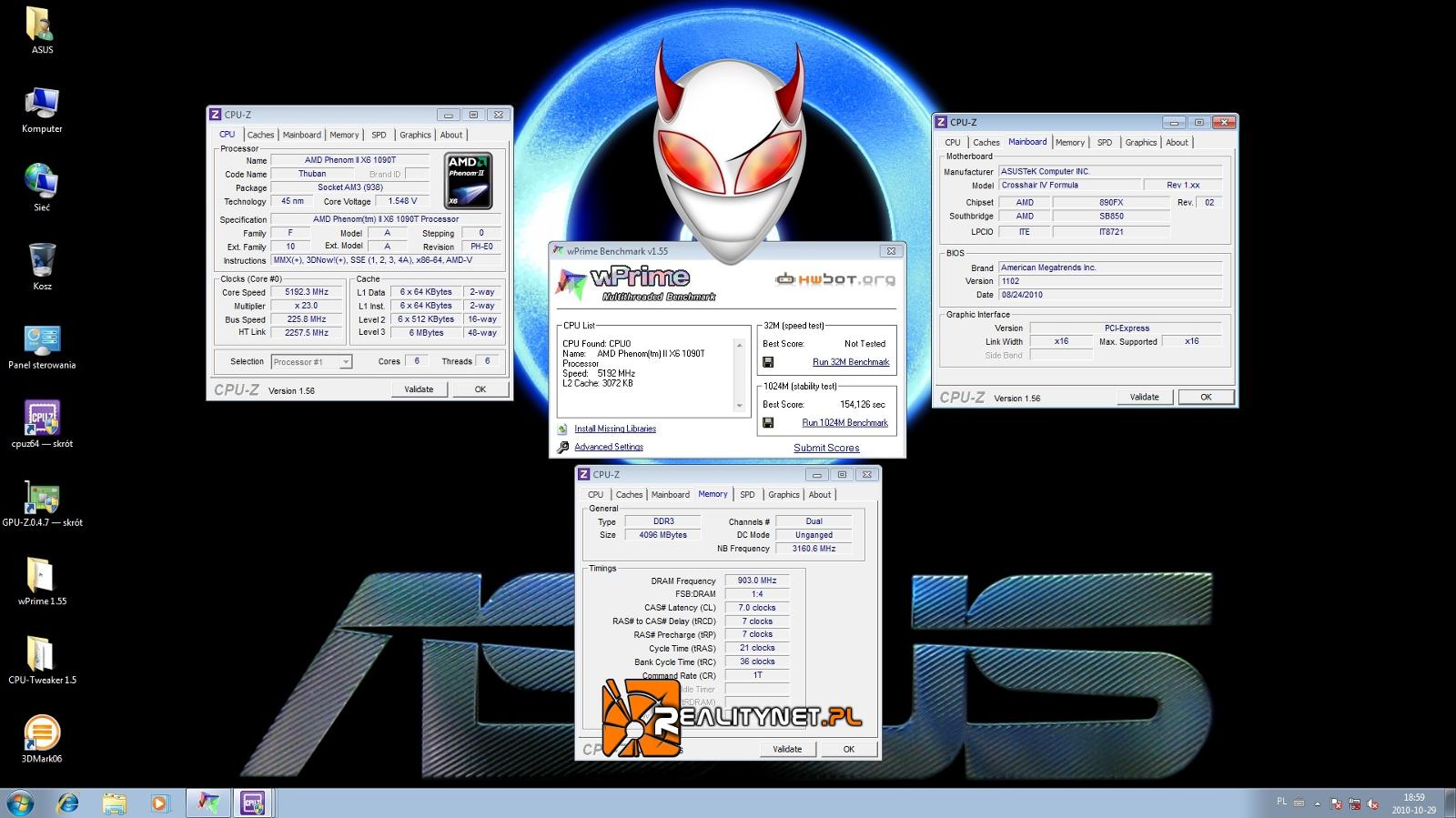Open Panel sterowania desktop icon
Viewport: 1456px width, 818px height.
(x=42, y=347)
